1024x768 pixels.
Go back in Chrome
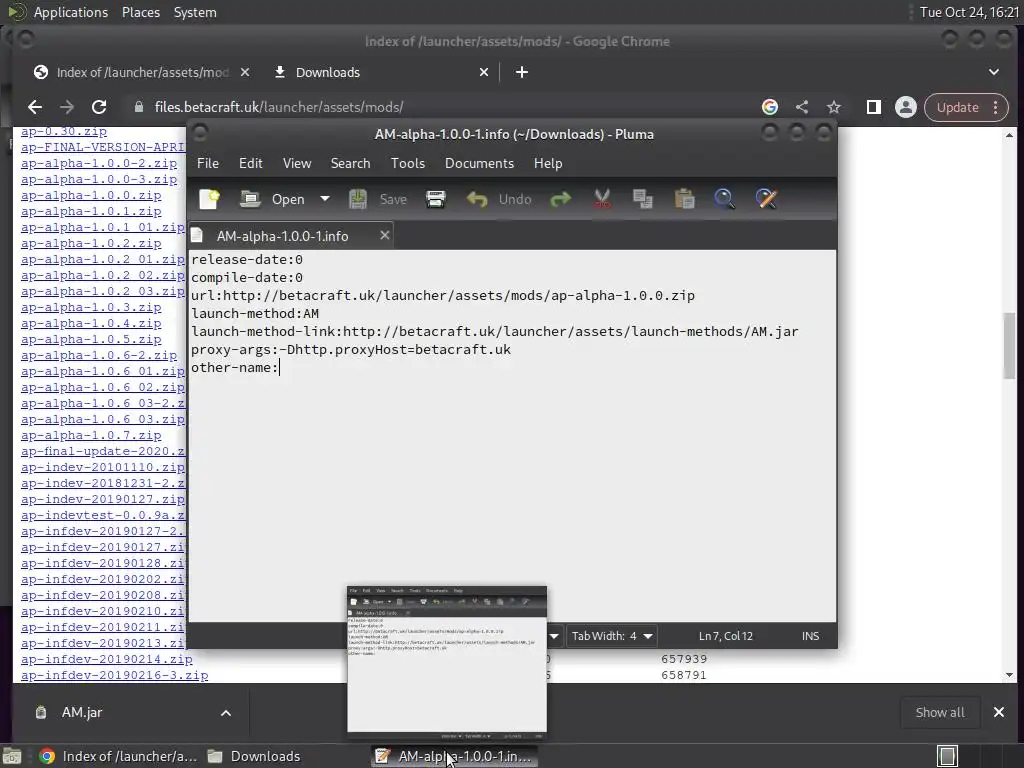(x=35, y=107)
